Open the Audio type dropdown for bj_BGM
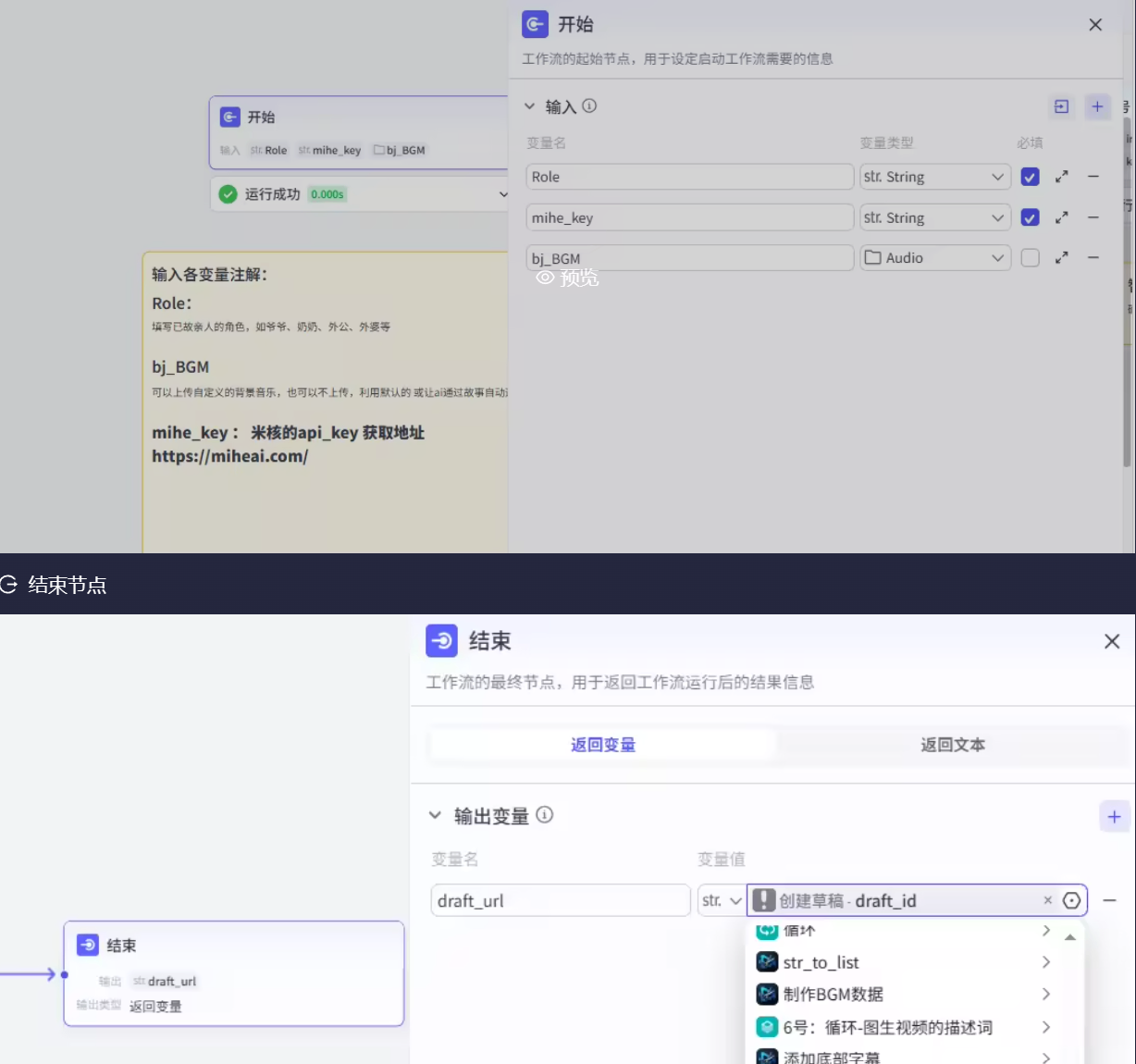The height and width of the screenshot is (1064, 1136). pos(934,258)
